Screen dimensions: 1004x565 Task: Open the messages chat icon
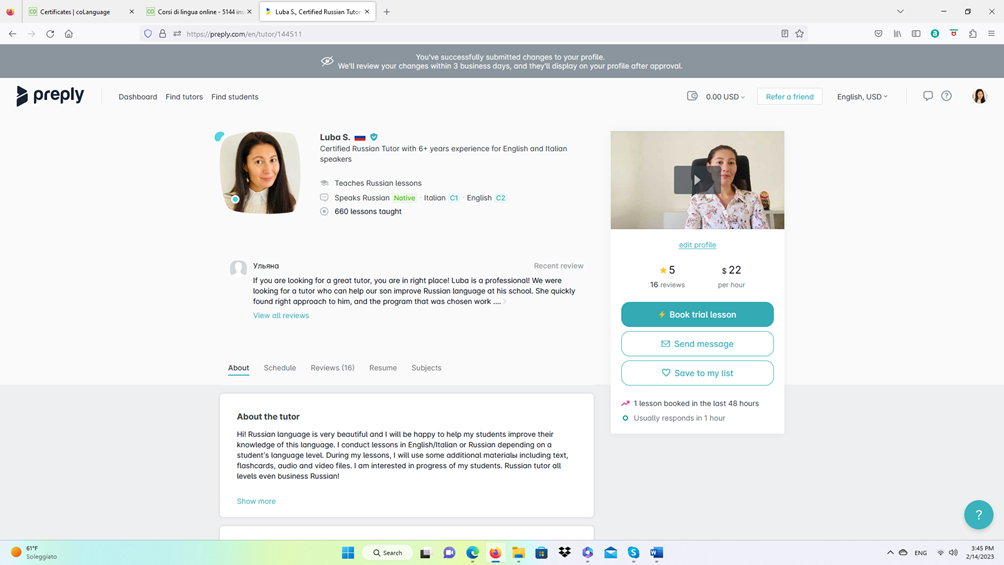point(927,96)
